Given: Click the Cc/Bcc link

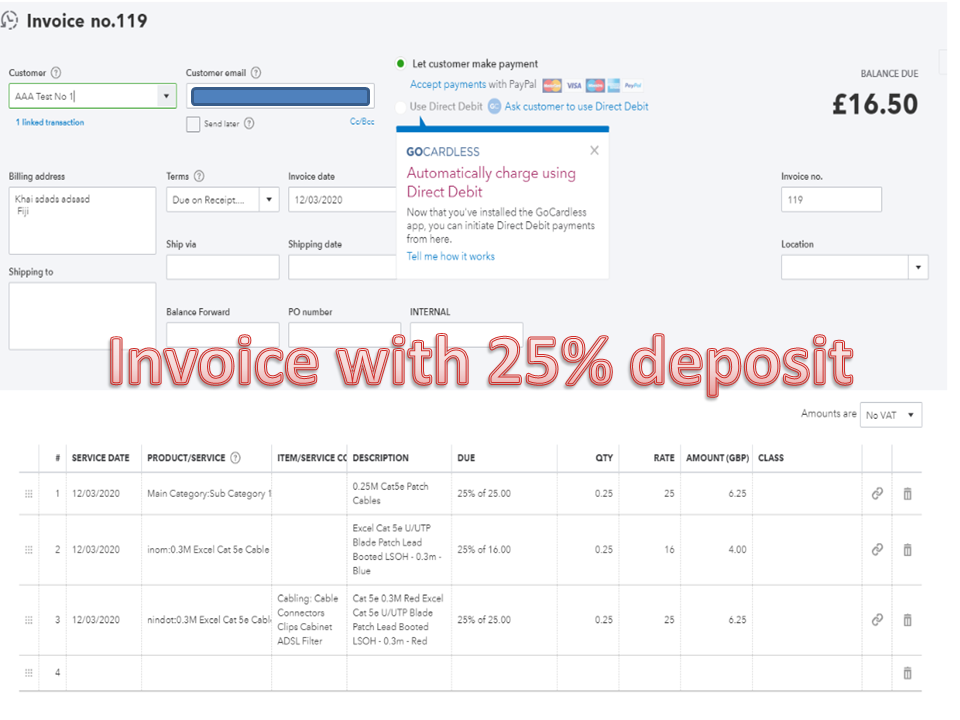Looking at the screenshot, I should coord(362,122).
